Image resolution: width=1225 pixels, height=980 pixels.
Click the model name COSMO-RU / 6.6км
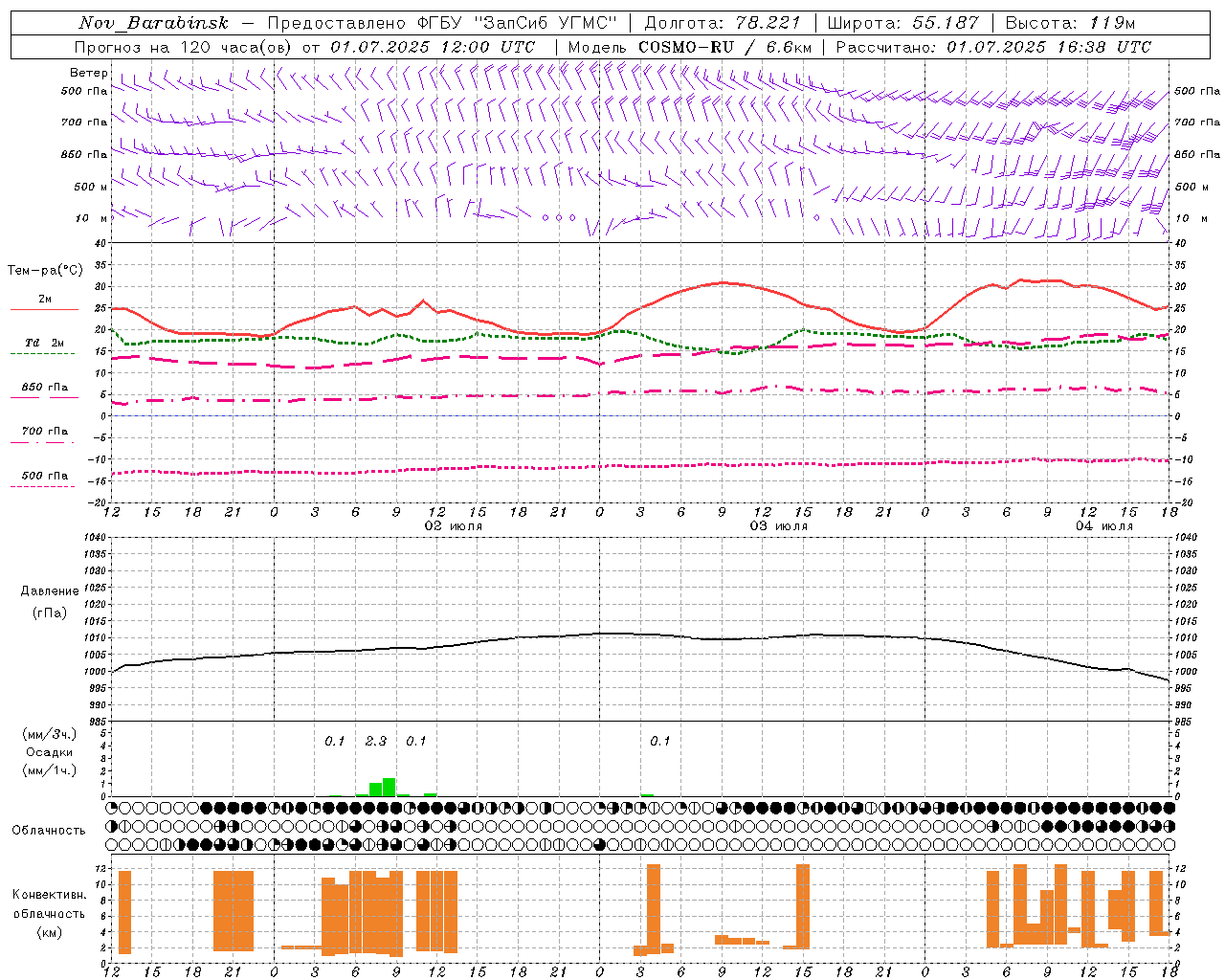725,47
